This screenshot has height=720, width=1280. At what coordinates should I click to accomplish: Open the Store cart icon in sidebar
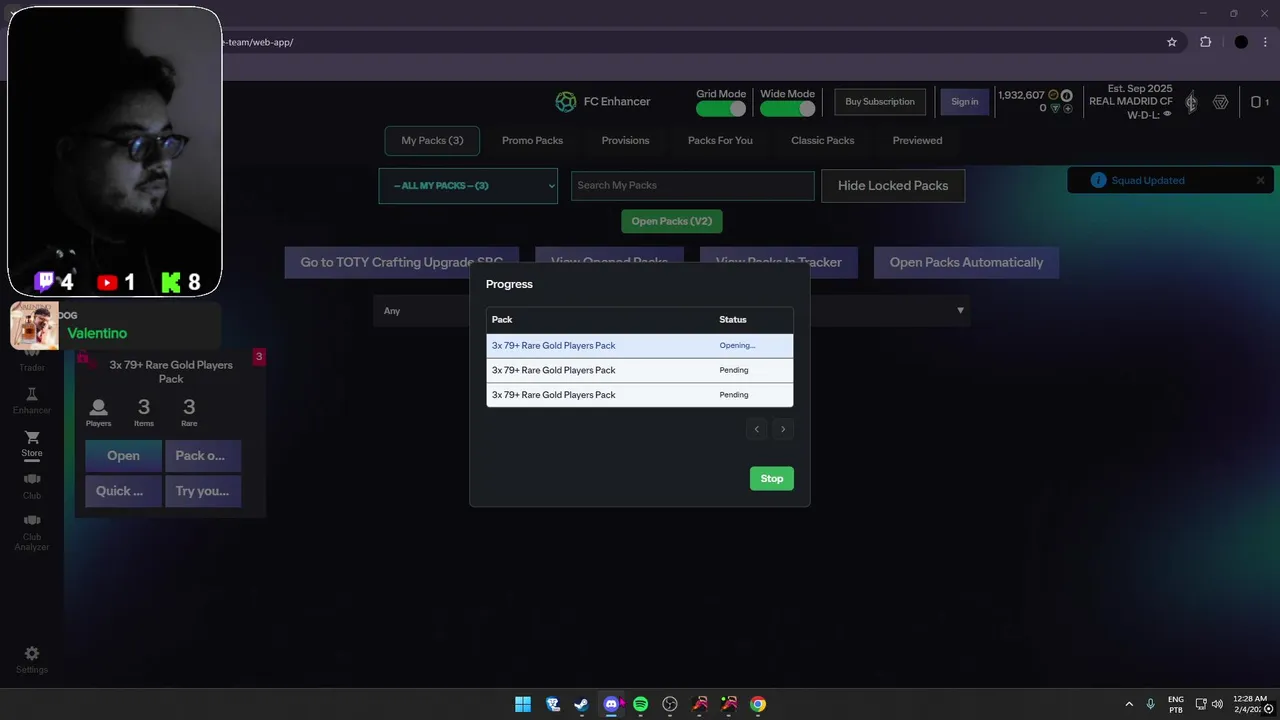coord(32,438)
